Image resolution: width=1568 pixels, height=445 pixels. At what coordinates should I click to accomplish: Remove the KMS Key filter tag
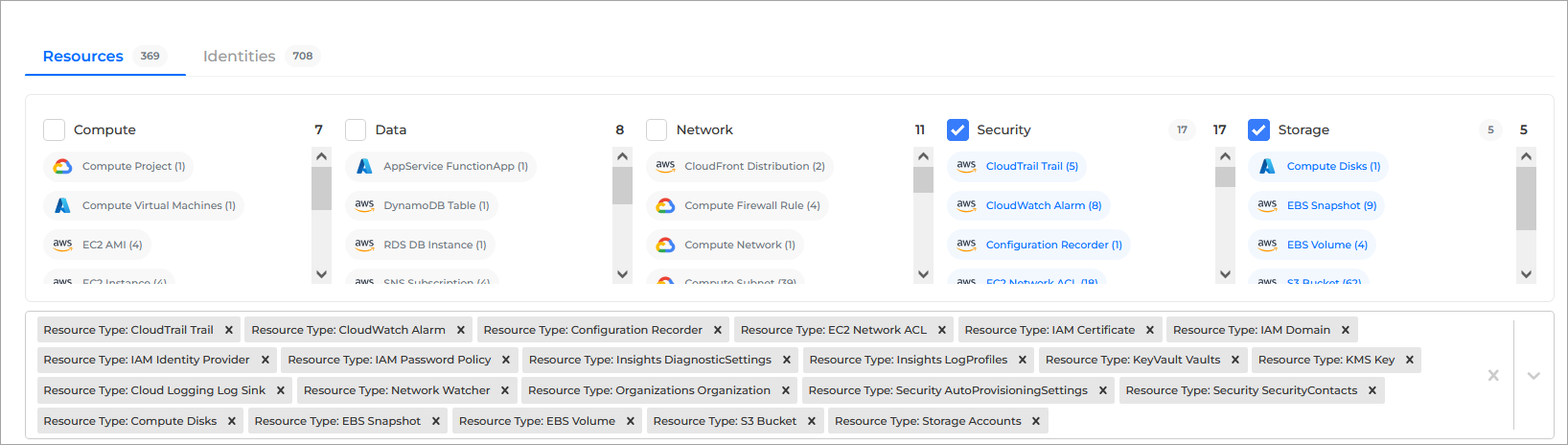tap(1410, 360)
